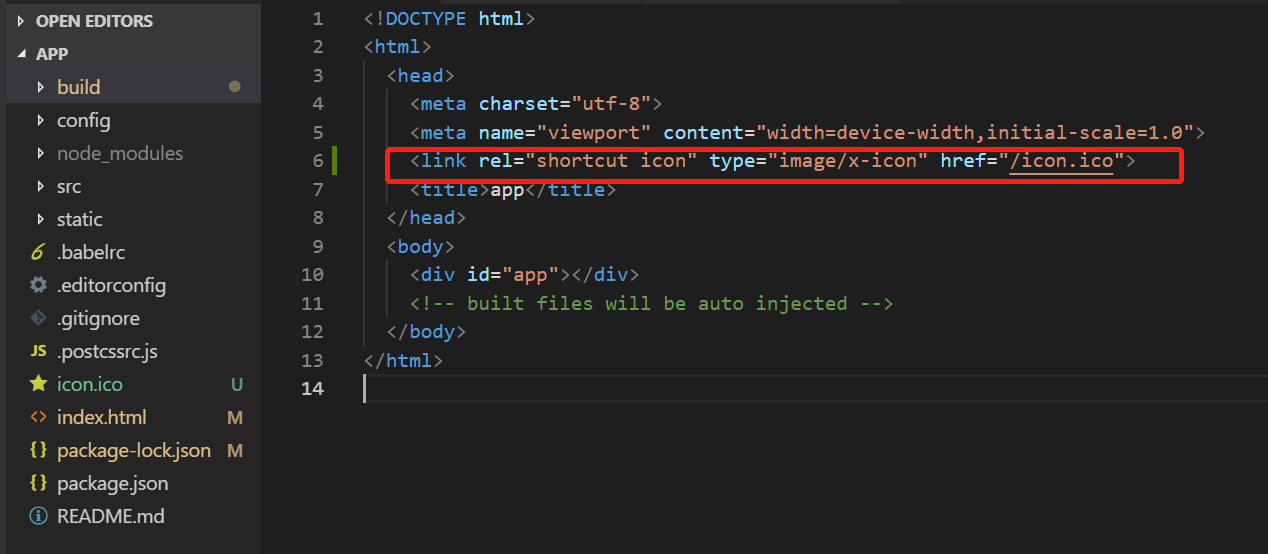This screenshot has height=554, width=1268.
Task: Click the git icon beside .gitignore
Action: click(38, 318)
